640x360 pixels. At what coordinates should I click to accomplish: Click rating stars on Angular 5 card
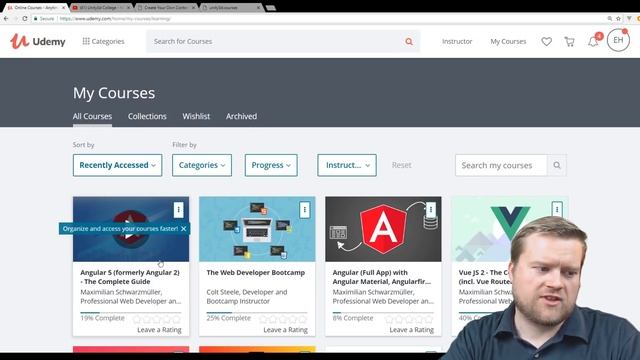[x=157, y=319]
